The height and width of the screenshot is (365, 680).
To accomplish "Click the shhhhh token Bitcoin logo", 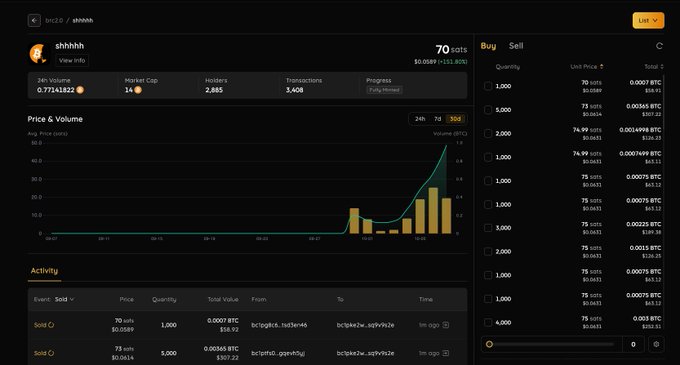I will [x=38, y=54].
